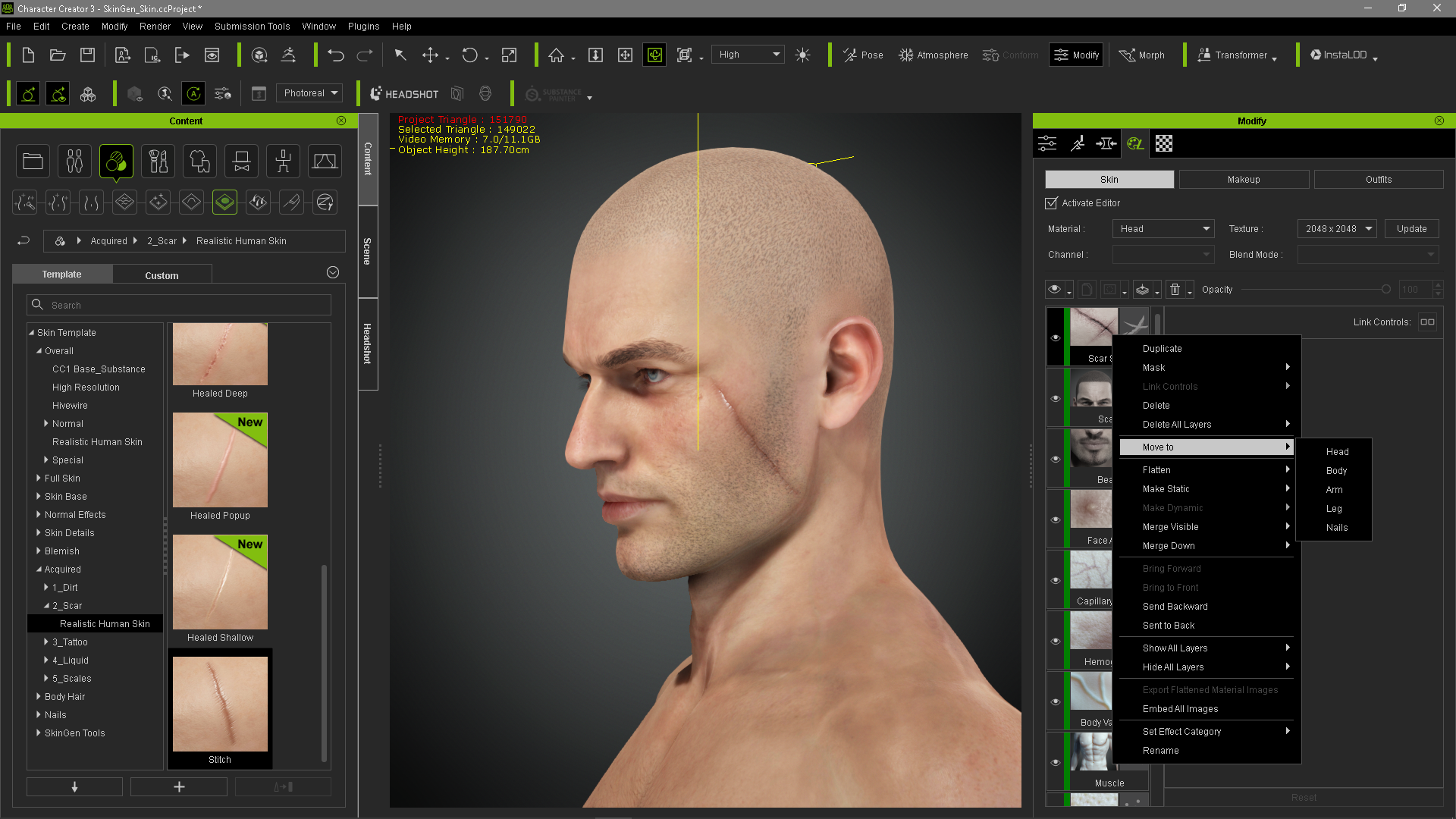
Task: Open the High quality dropdown
Action: click(x=748, y=55)
